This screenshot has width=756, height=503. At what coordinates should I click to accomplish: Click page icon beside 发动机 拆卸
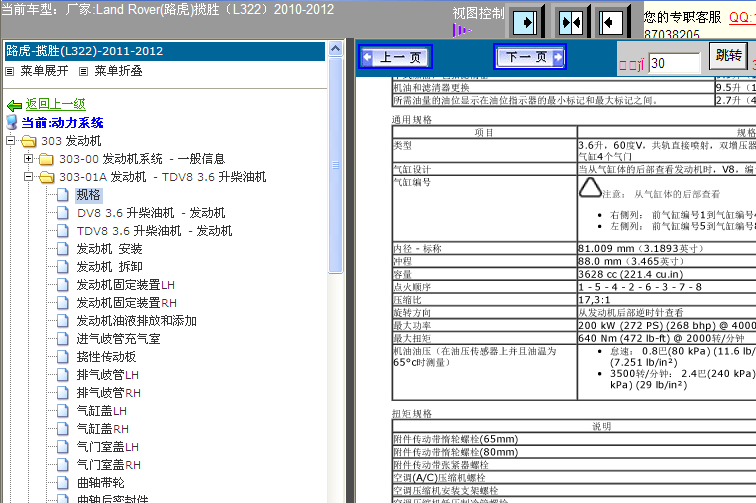(x=63, y=267)
